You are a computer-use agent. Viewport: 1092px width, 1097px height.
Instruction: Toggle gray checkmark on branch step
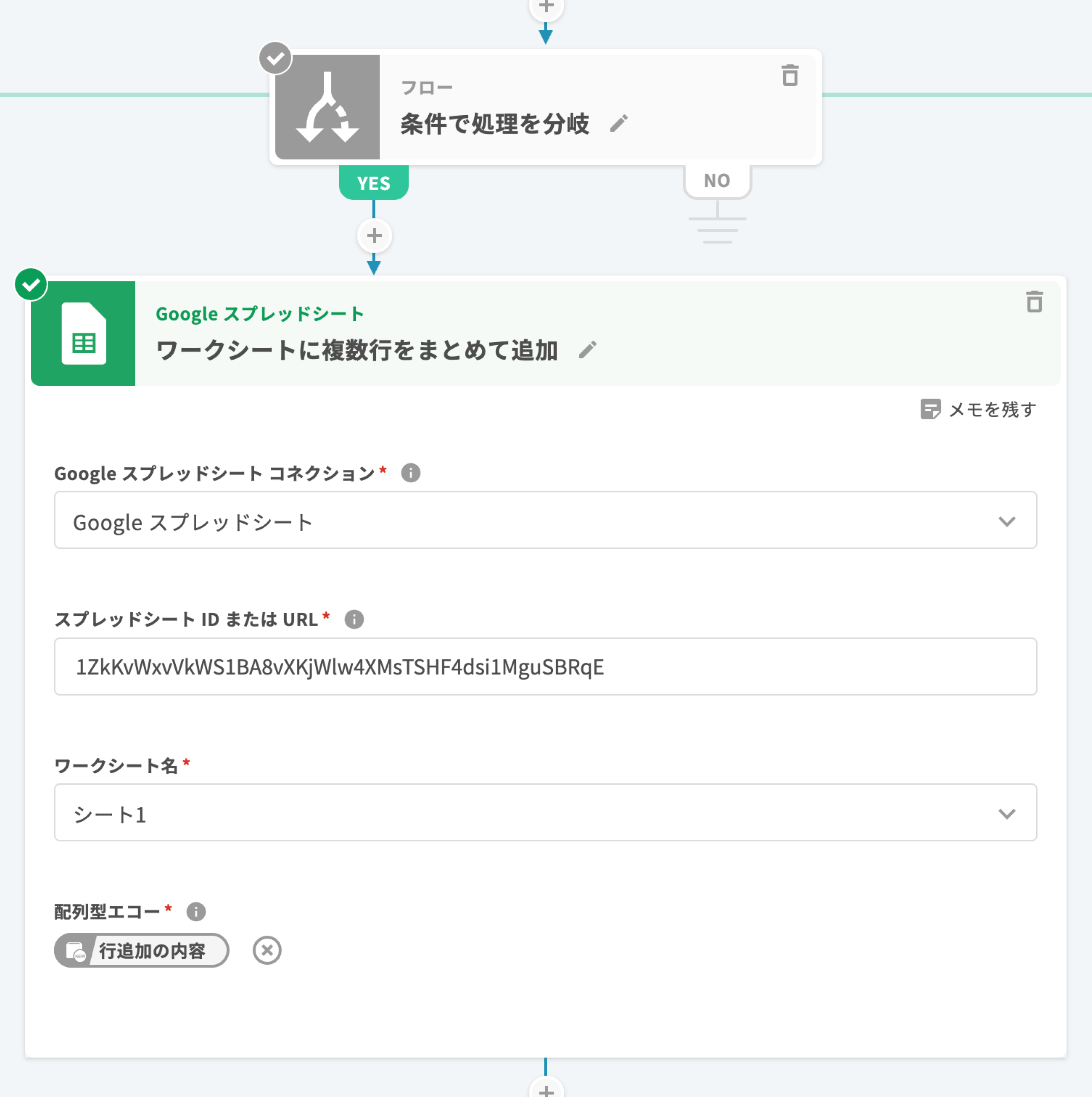(275, 58)
